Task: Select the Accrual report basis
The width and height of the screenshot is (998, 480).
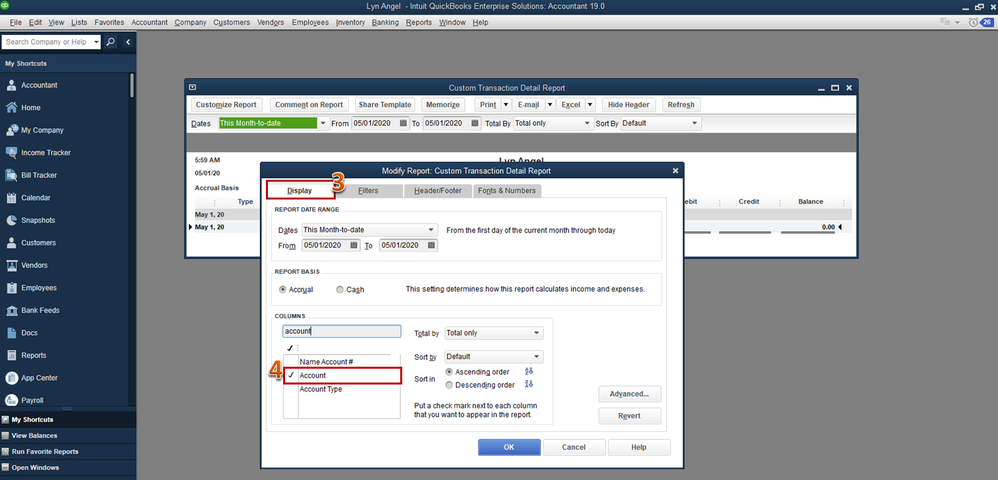Action: pos(283,290)
